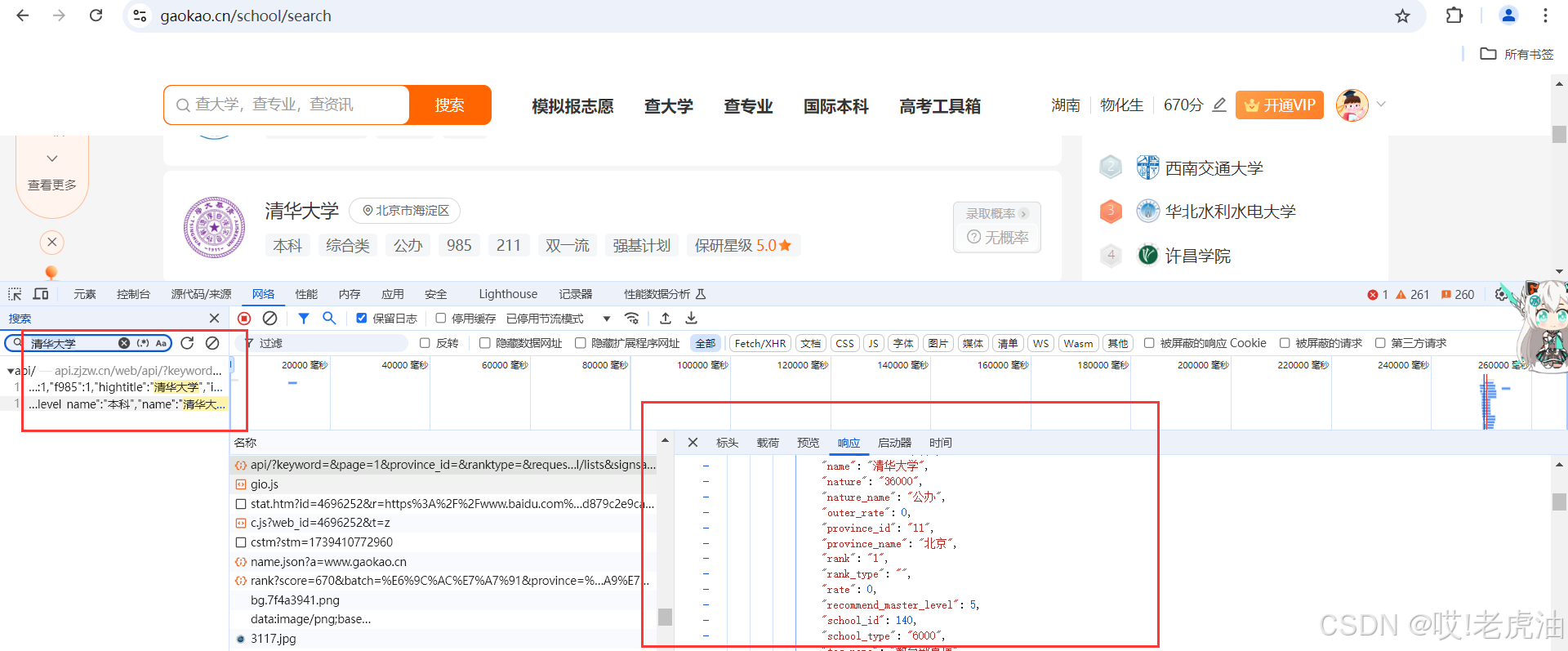Expand 查看更多 chevron in left sidebar
This screenshot has height=651, width=1568.
52,158
